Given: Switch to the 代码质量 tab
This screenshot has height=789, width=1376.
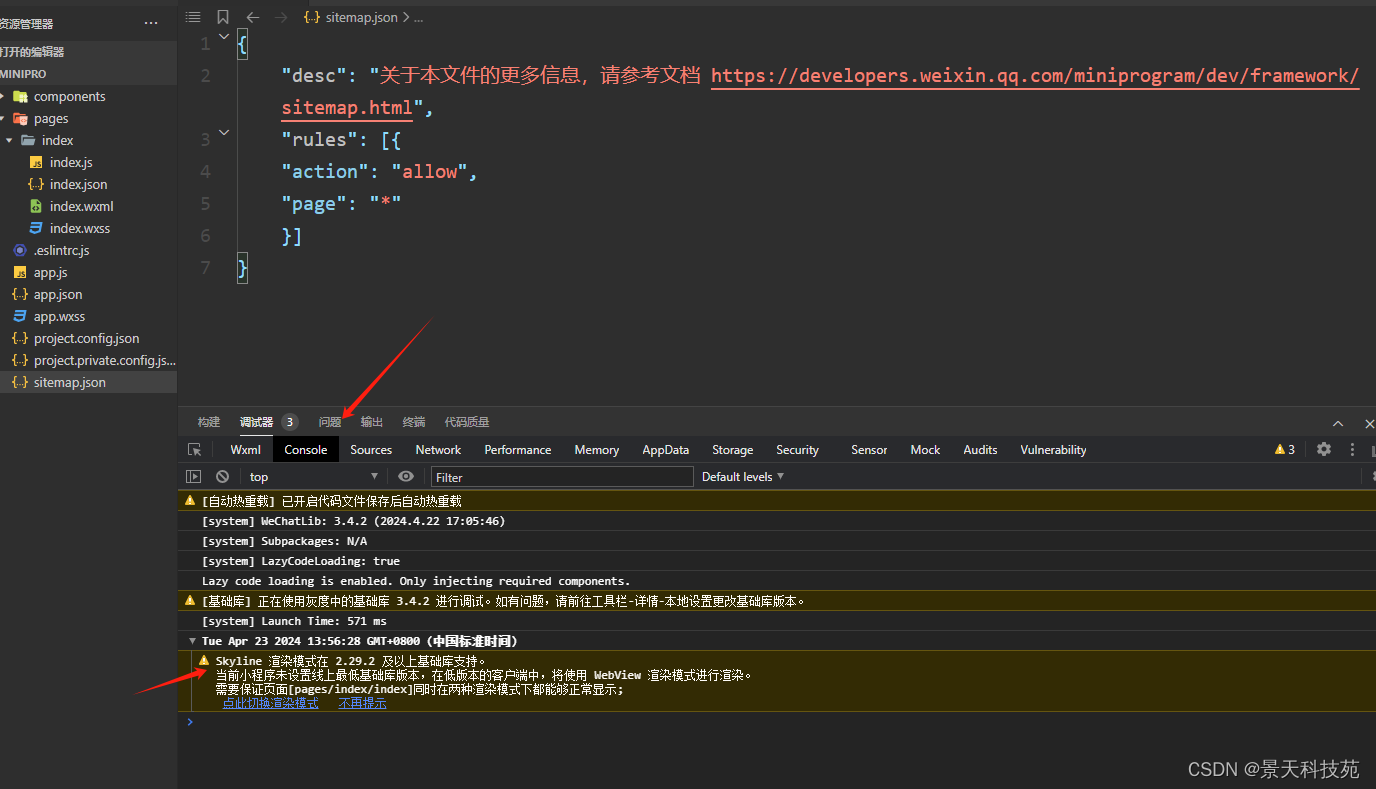Looking at the screenshot, I should pyautogui.click(x=467, y=422).
